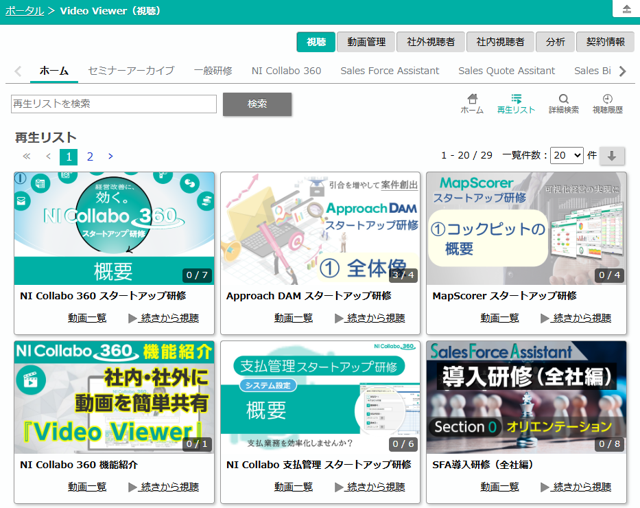Click the ポータル breadcrumb link
This screenshot has height=508, width=640.
[24, 11]
